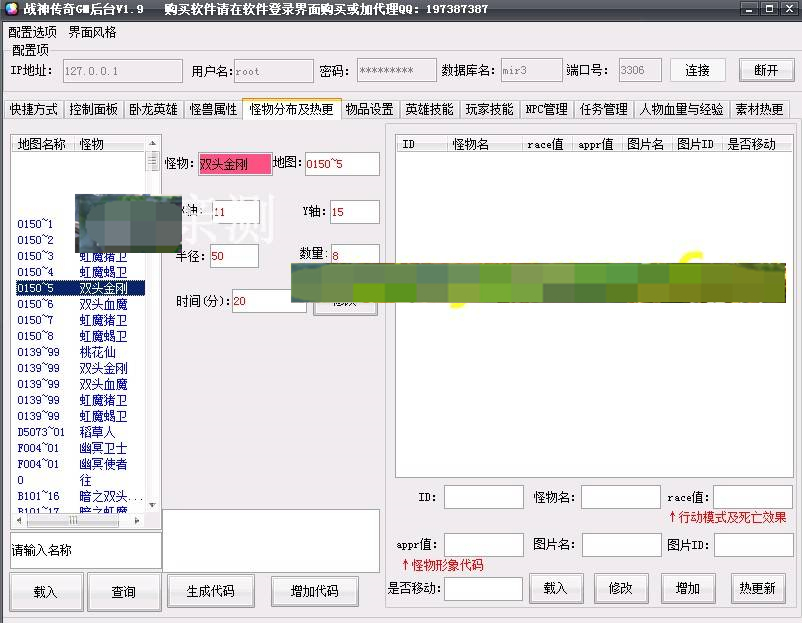Screen dimensions: 802x623
Task: Go to the 素材热更 tab
Action: point(759,109)
